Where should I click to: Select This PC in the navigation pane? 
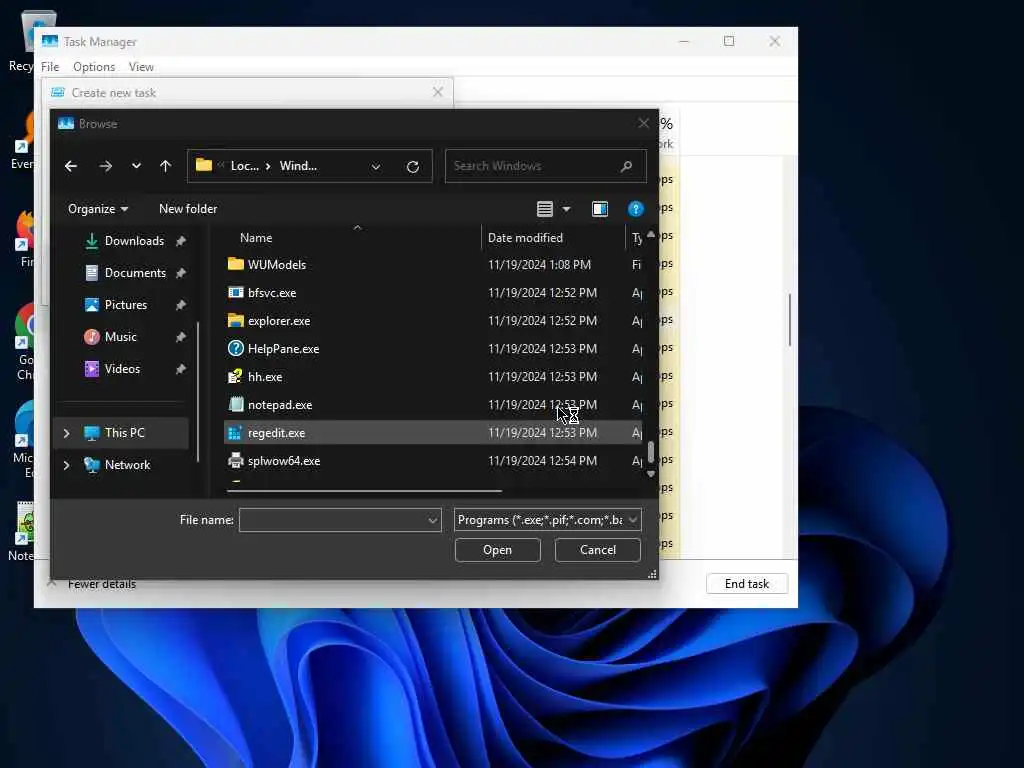click(125, 433)
